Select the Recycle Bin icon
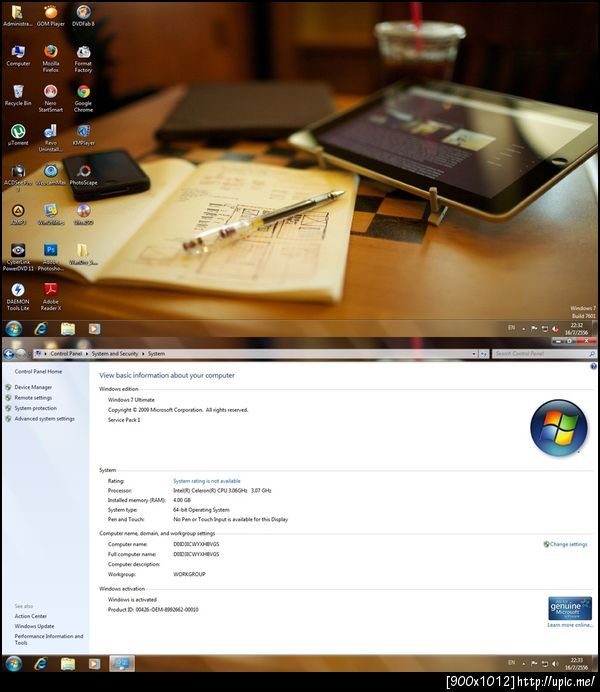The width and height of the screenshot is (600, 692). [x=18, y=95]
